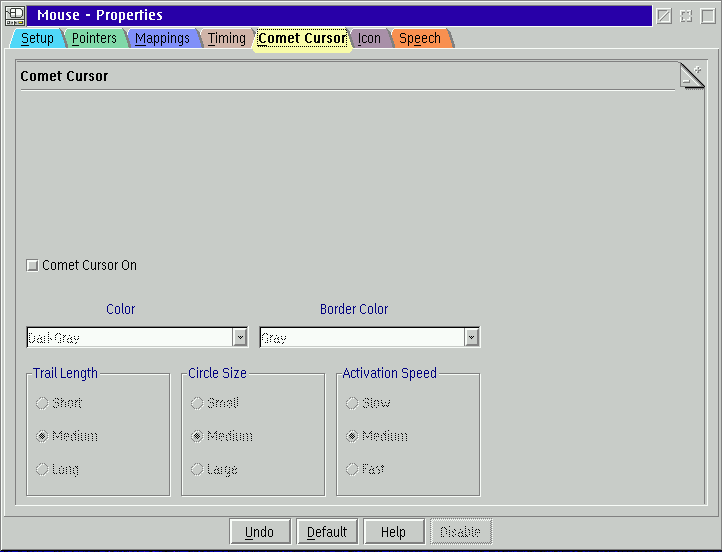The image size is (722, 552).
Task: Open the Color dropdown arrow
Action: point(240,337)
